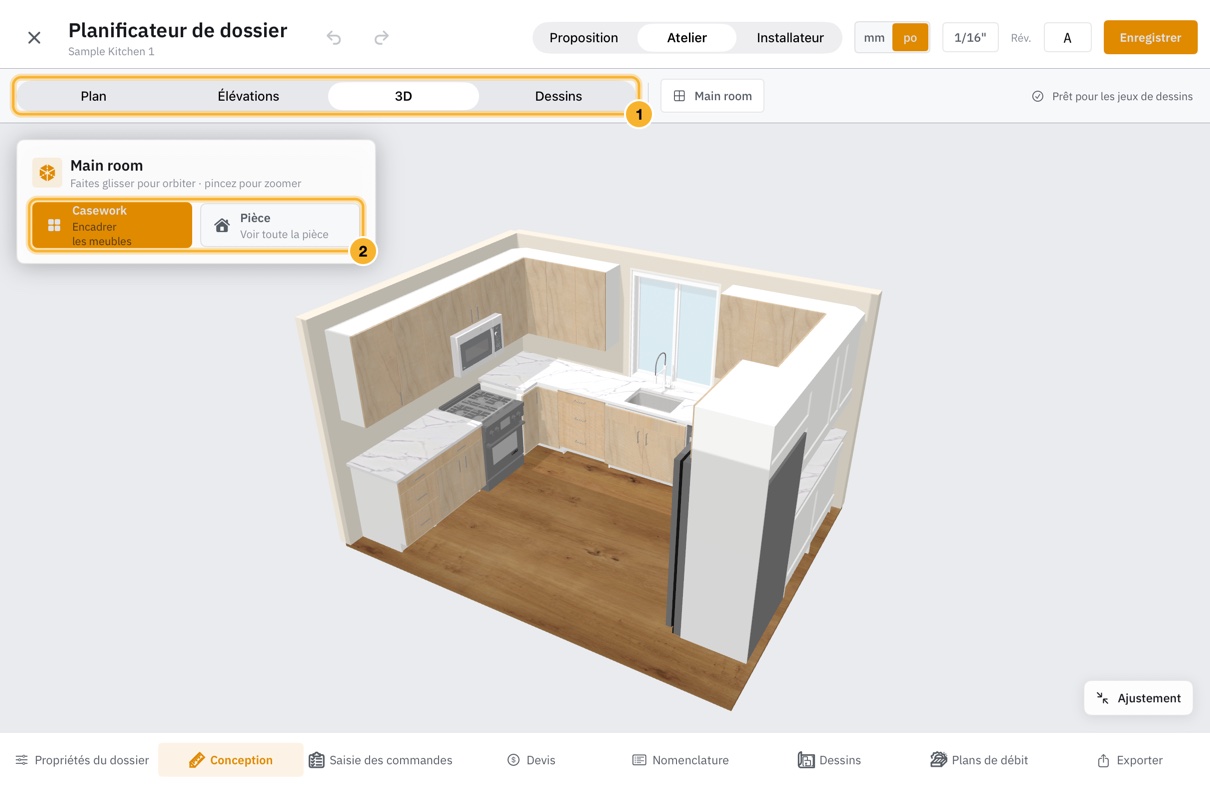Switch to the Installateur mode

pyautogui.click(x=790, y=38)
